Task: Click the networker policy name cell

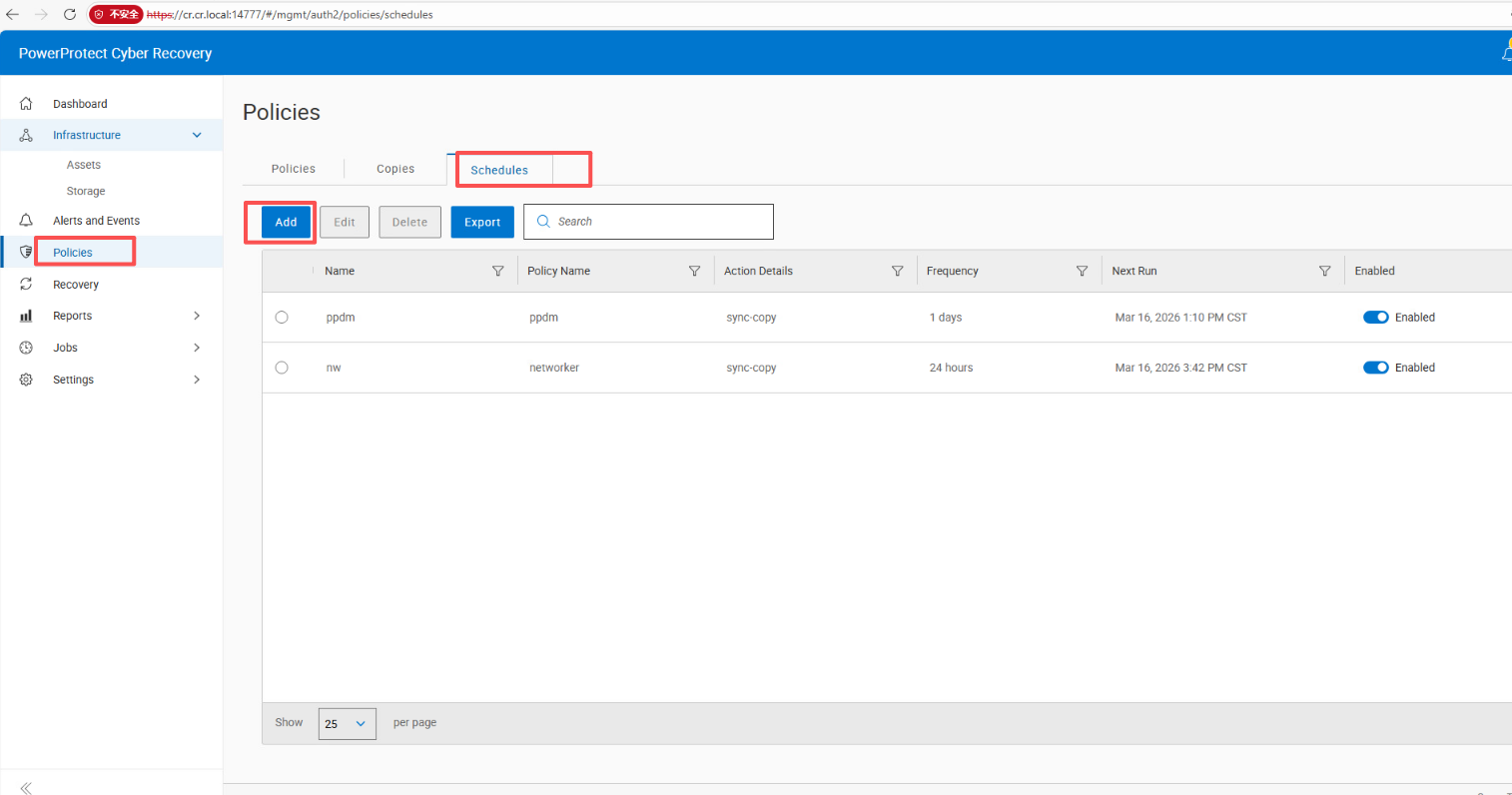Action: (x=554, y=368)
